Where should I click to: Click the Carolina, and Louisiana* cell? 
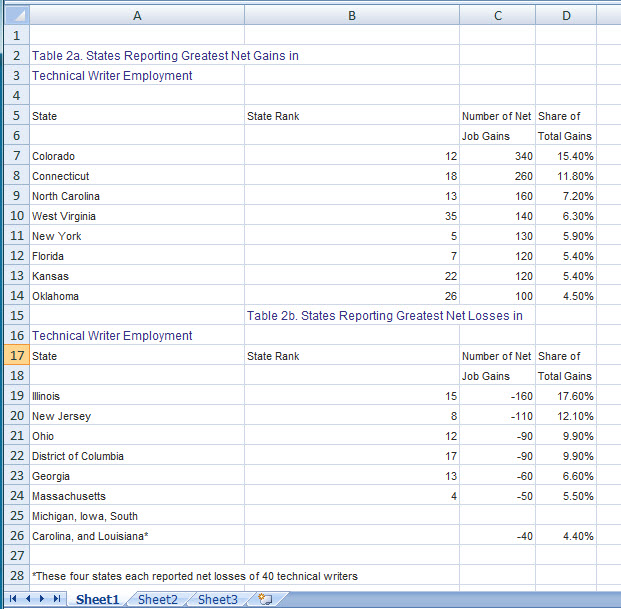pos(137,535)
